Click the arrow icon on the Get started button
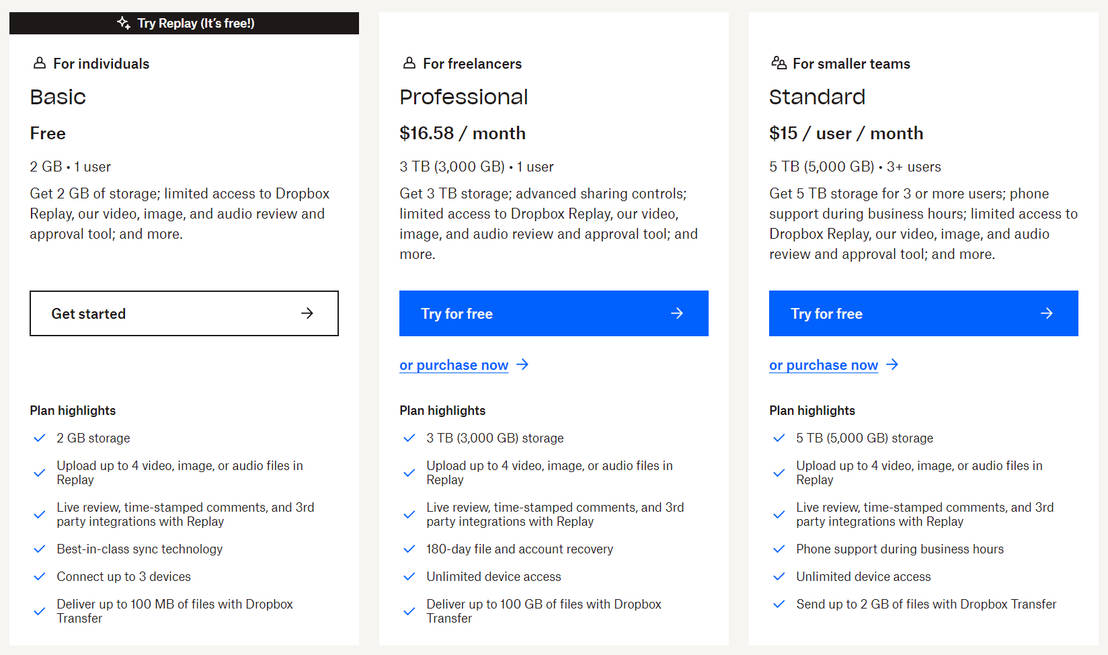The width and height of the screenshot is (1108, 655). tap(309, 313)
